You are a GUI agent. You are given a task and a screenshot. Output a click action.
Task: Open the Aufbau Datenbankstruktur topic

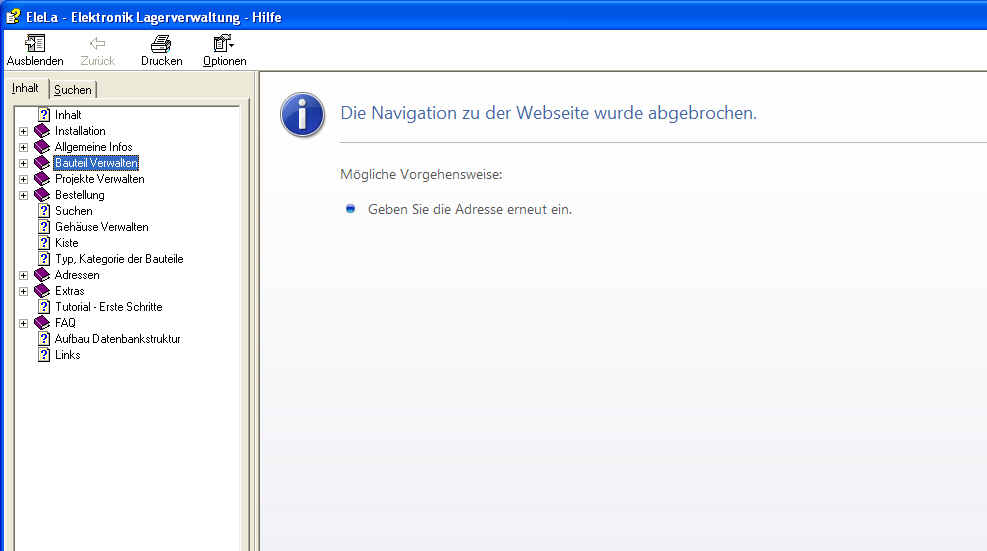pyautogui.click(x=118, y=339)
